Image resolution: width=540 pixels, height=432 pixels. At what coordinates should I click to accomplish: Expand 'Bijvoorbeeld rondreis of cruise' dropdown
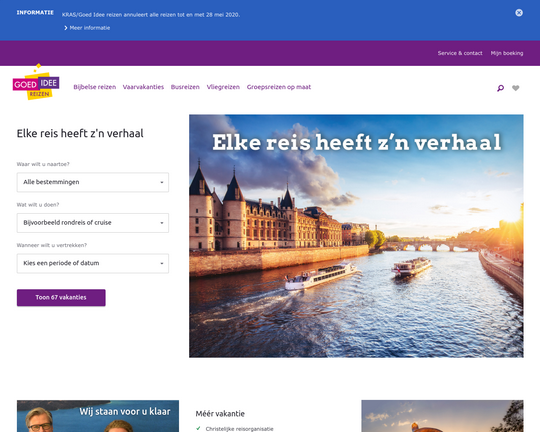point(93,223)
